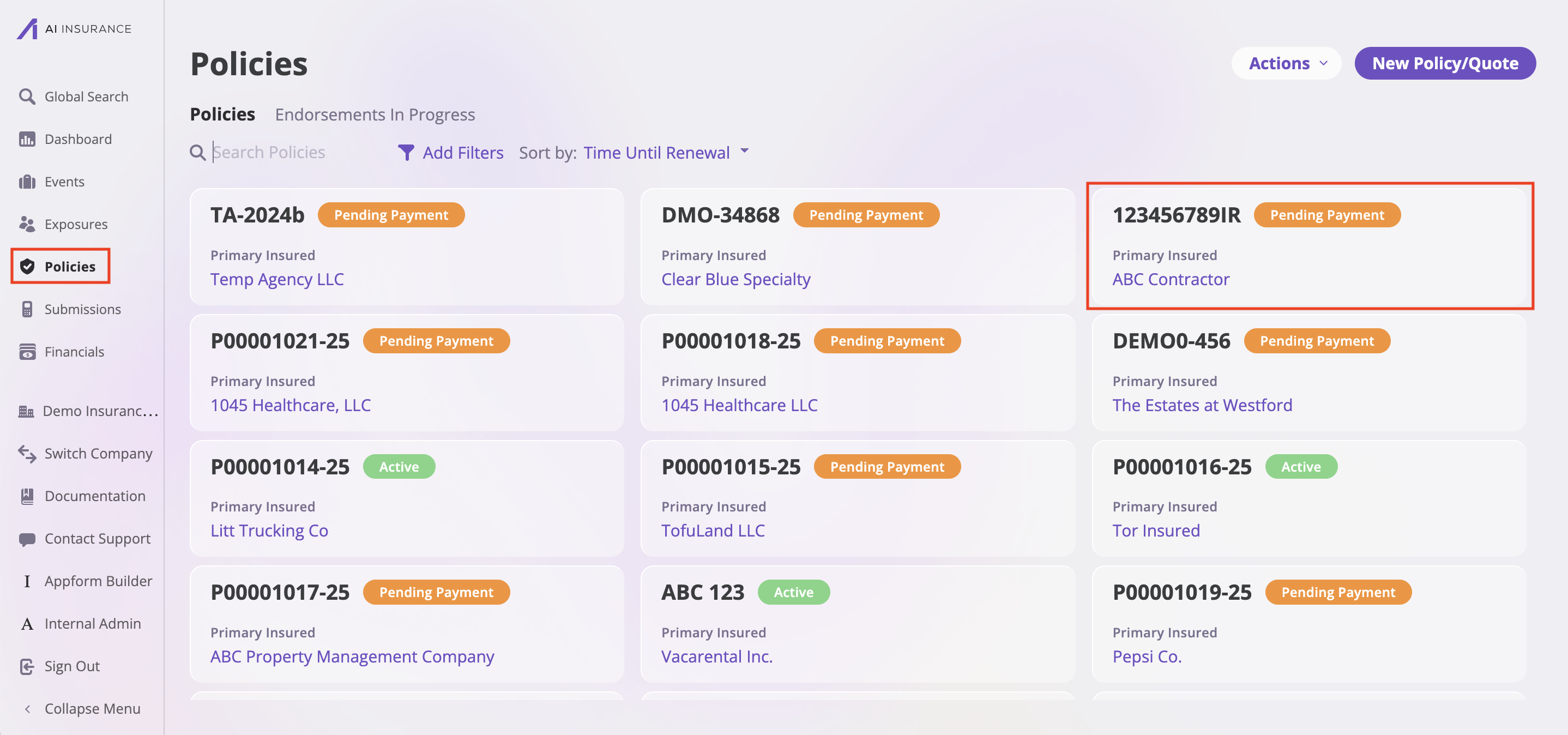Click the Sign Out icon
The width and height of the screenshot is (1568, 735).
(x=27, y=666)
